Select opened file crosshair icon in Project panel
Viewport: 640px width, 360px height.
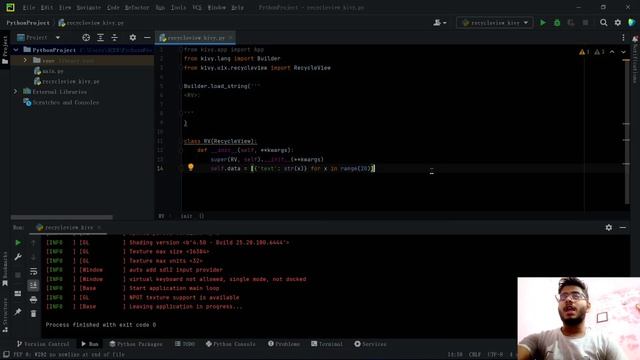(x=86, y=38)
